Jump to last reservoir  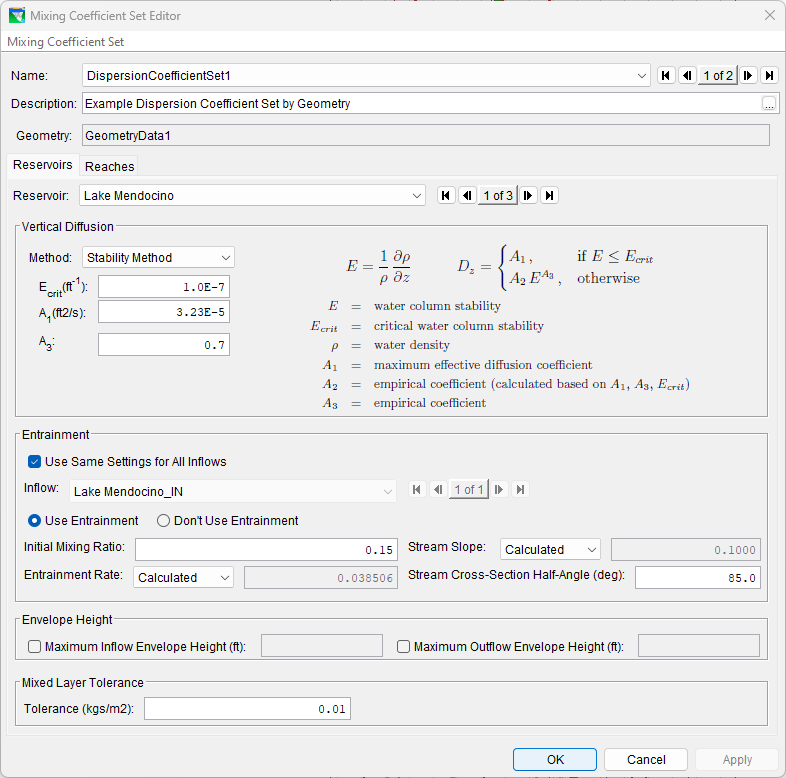pos(549,195)
